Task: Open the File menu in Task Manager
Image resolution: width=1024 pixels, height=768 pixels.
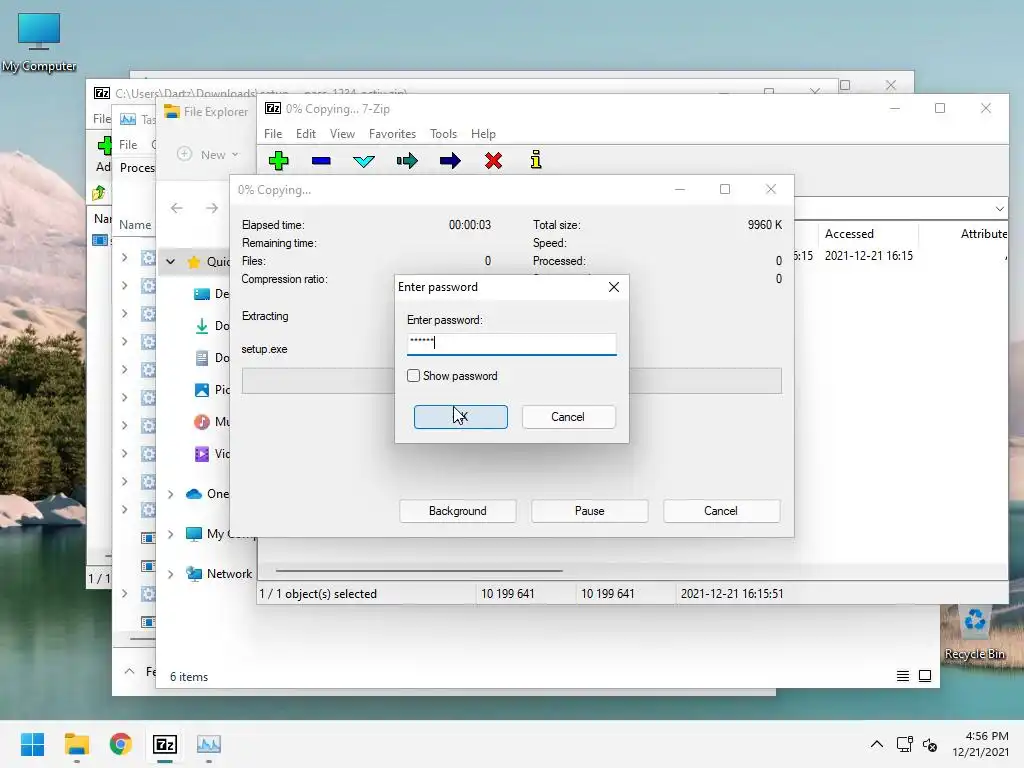Action: coord(128,144)
